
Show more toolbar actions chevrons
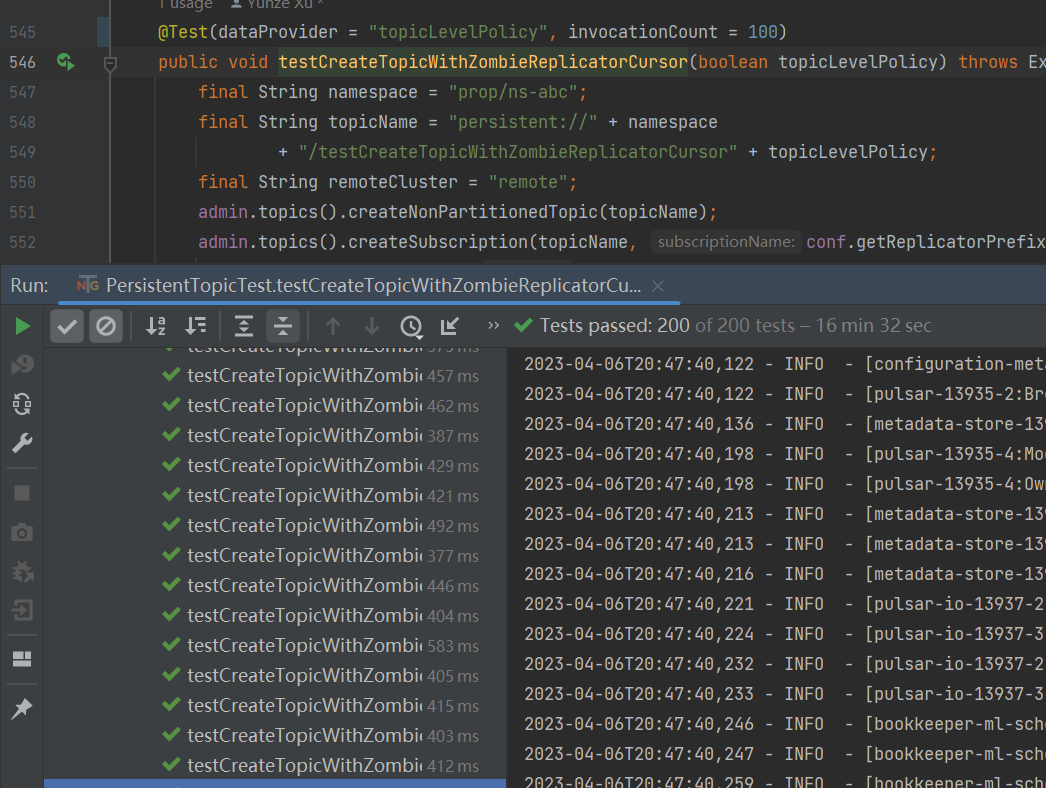click(493, 325)
